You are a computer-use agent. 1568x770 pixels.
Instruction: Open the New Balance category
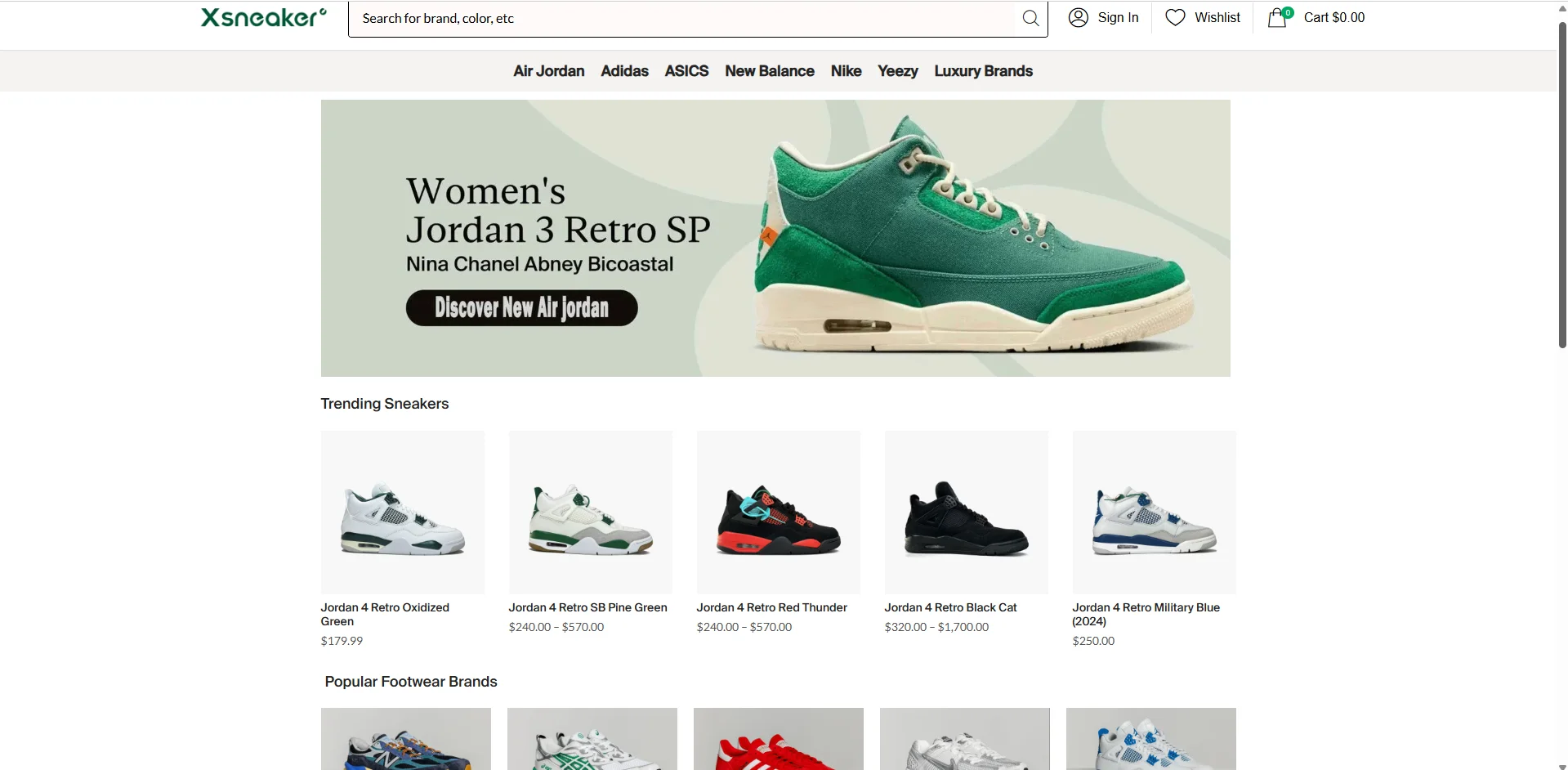click(769, 71)
